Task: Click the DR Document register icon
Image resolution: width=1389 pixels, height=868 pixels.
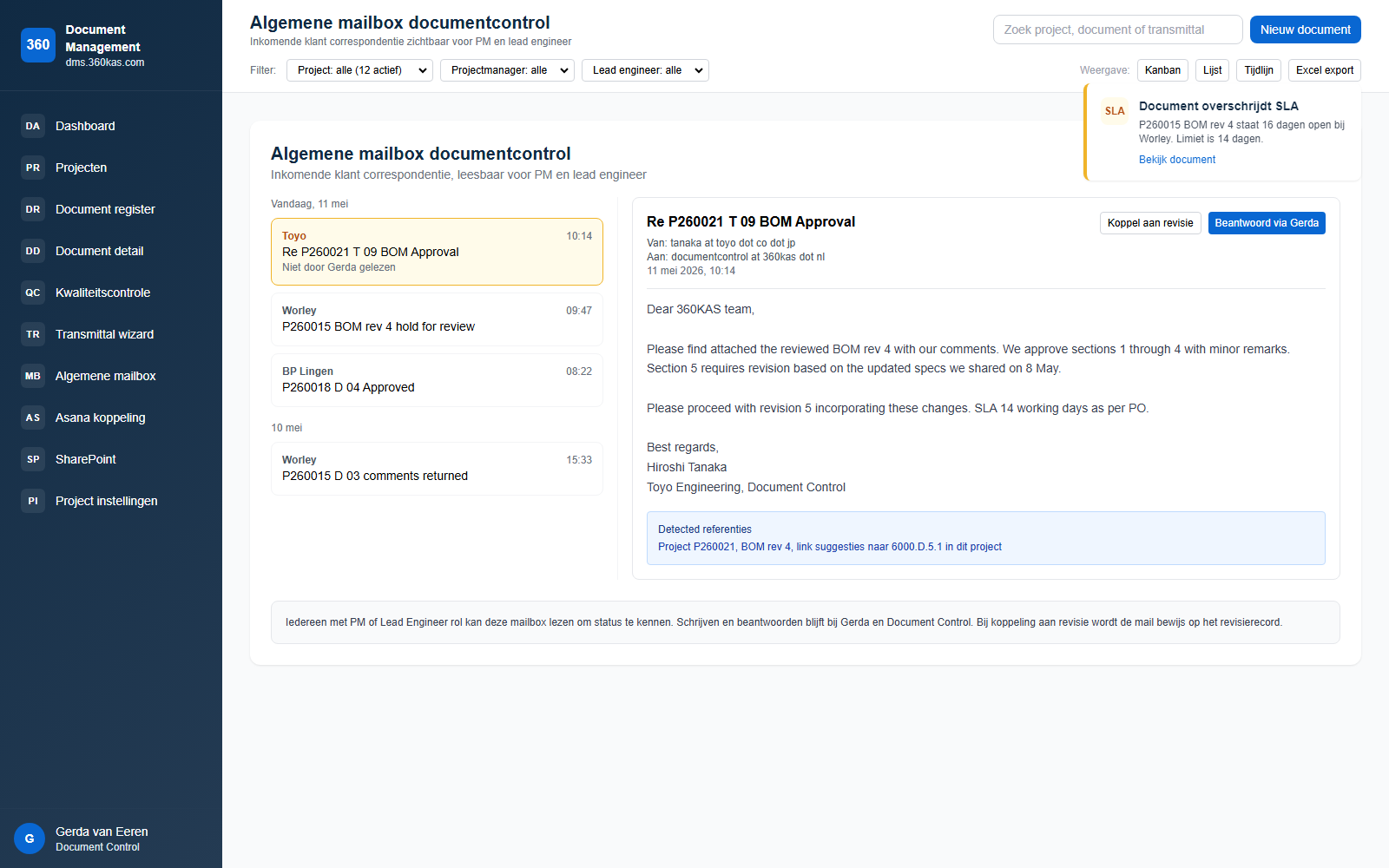Action: tap(33, 209)
